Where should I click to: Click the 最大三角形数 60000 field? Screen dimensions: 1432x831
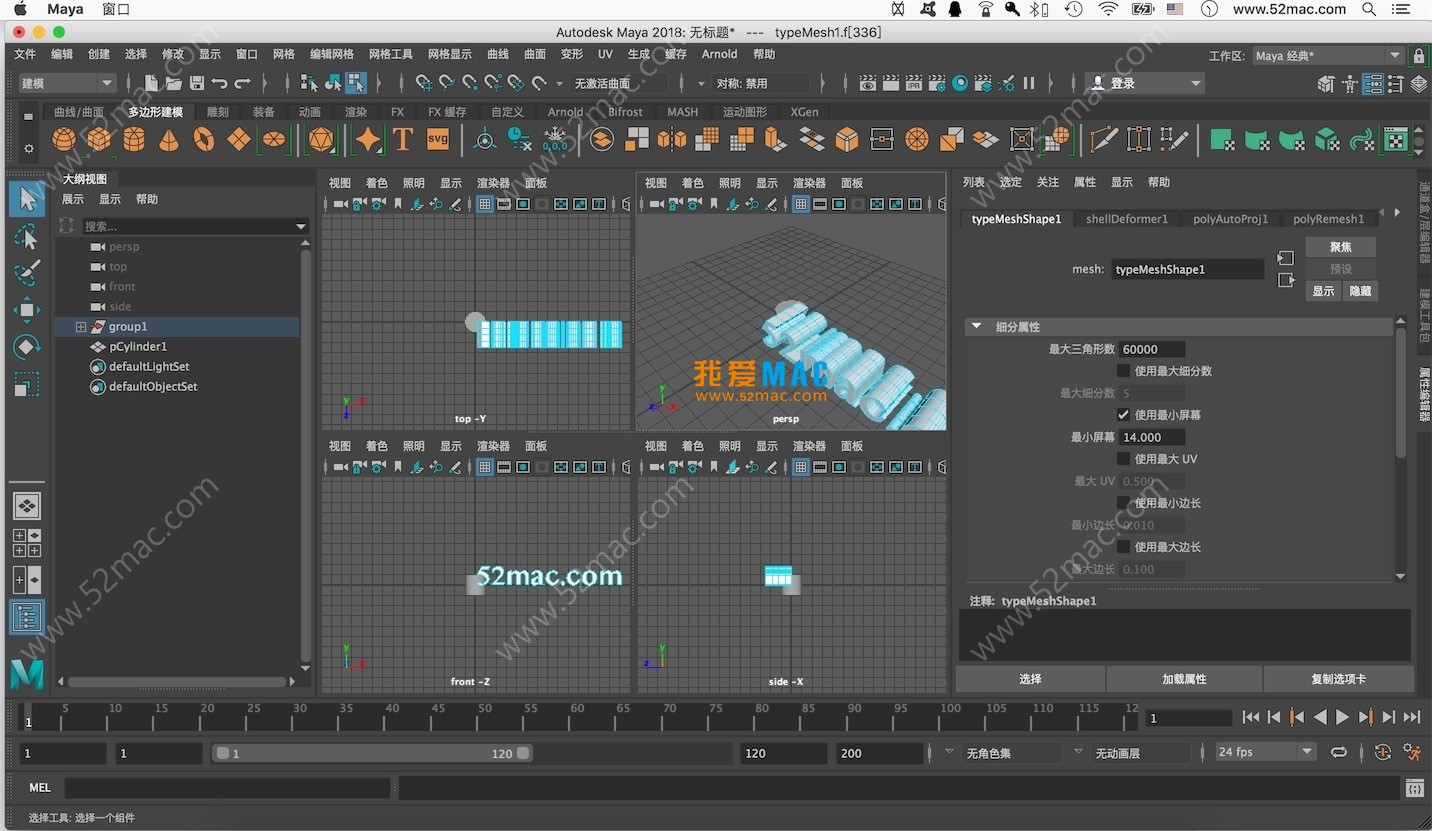pos(1152,349)
